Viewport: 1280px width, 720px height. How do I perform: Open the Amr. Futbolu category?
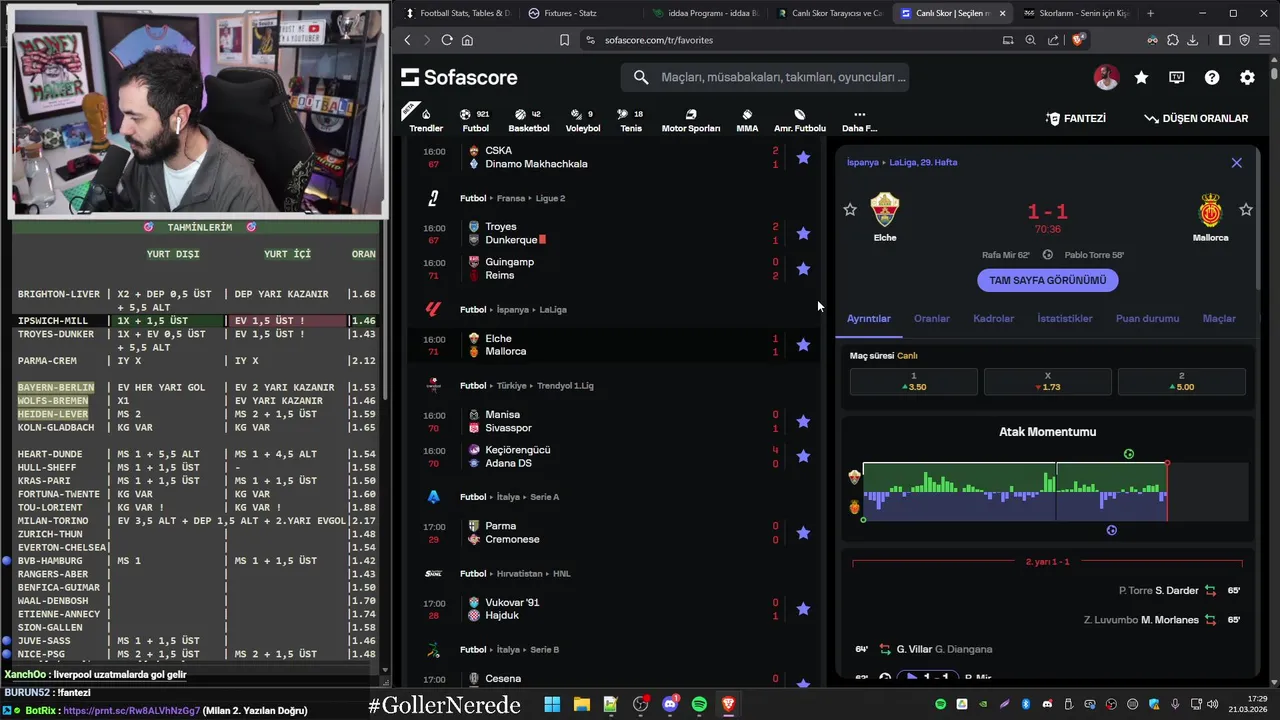(x=800, y=120)
